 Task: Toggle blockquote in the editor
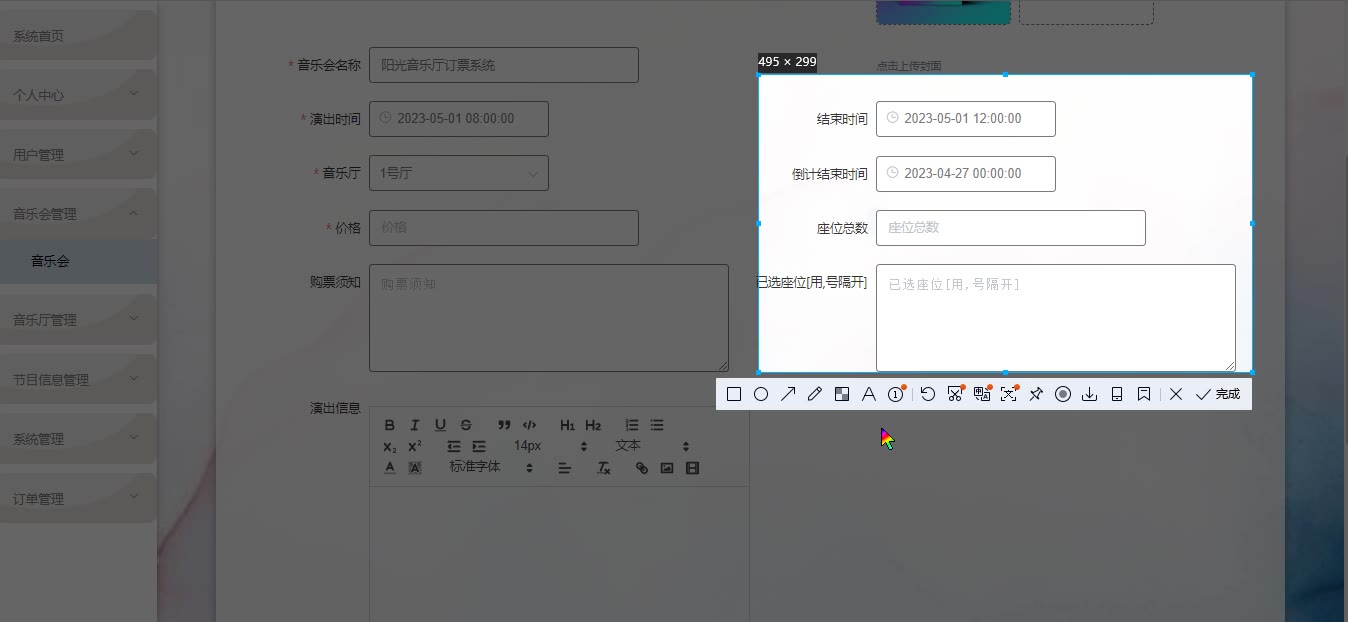click(504, 425)
